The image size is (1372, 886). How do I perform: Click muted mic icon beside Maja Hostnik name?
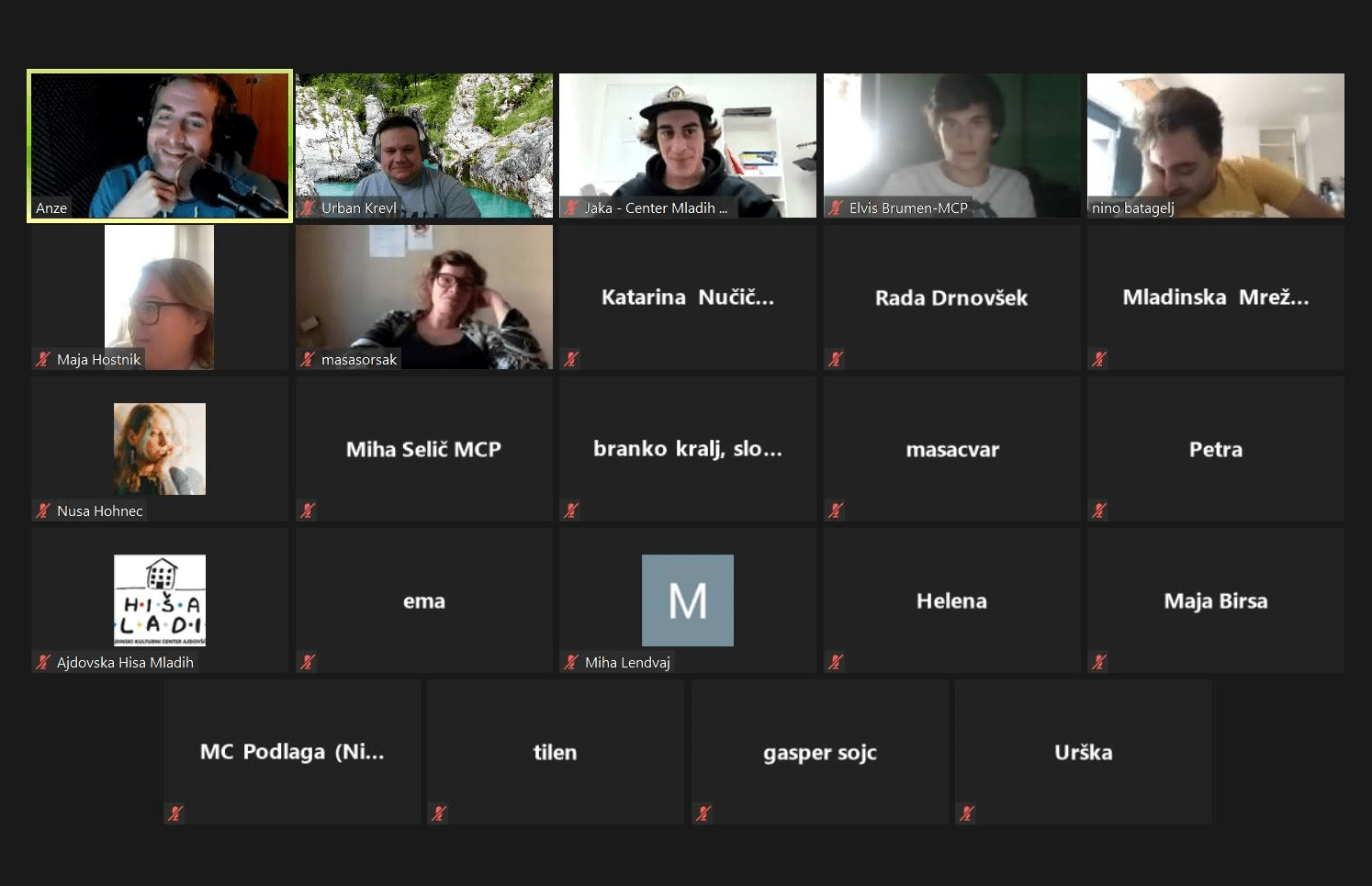[x=43, y=359]
